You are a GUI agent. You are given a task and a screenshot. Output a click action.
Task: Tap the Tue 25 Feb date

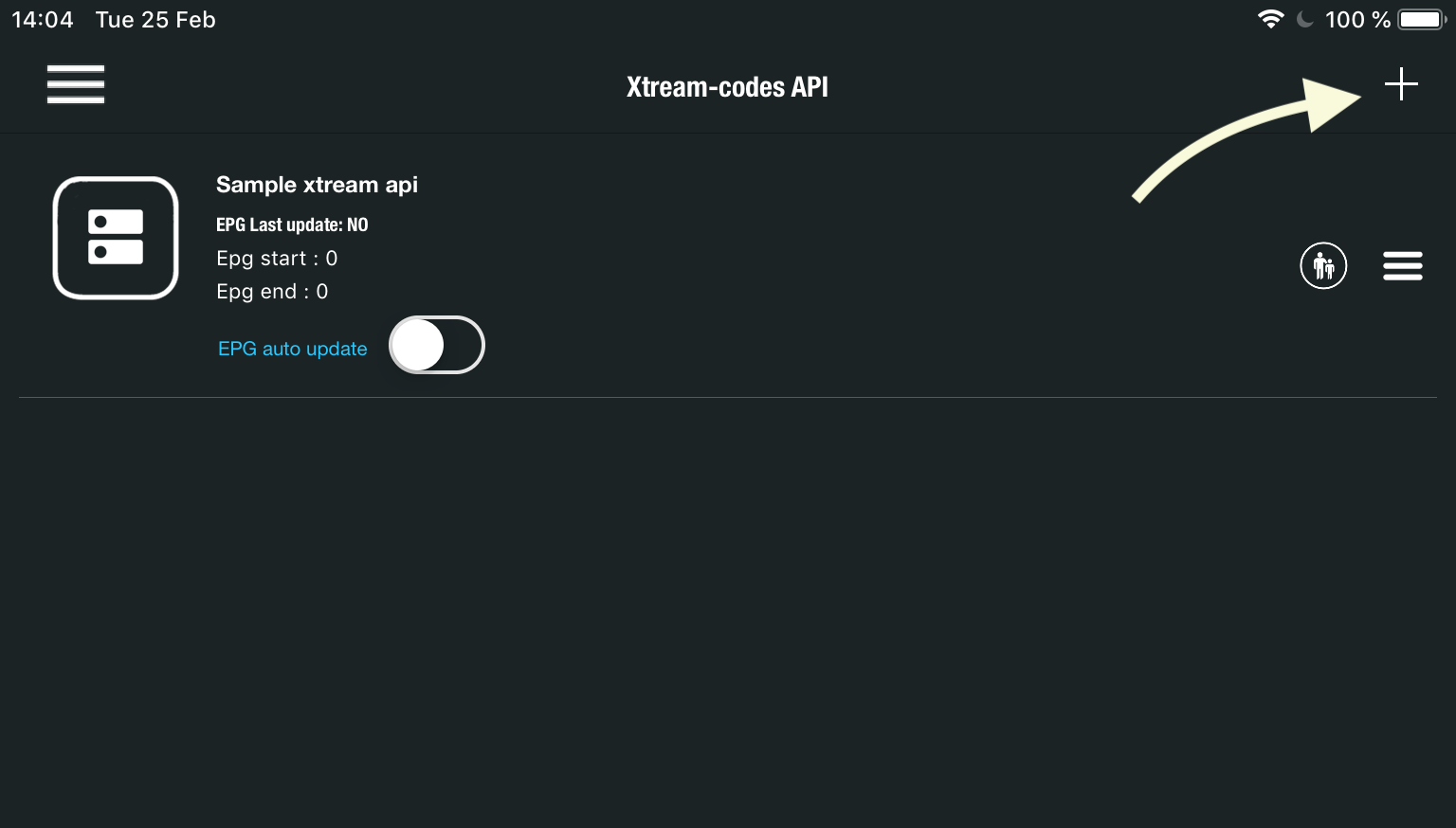pos(155,20)
